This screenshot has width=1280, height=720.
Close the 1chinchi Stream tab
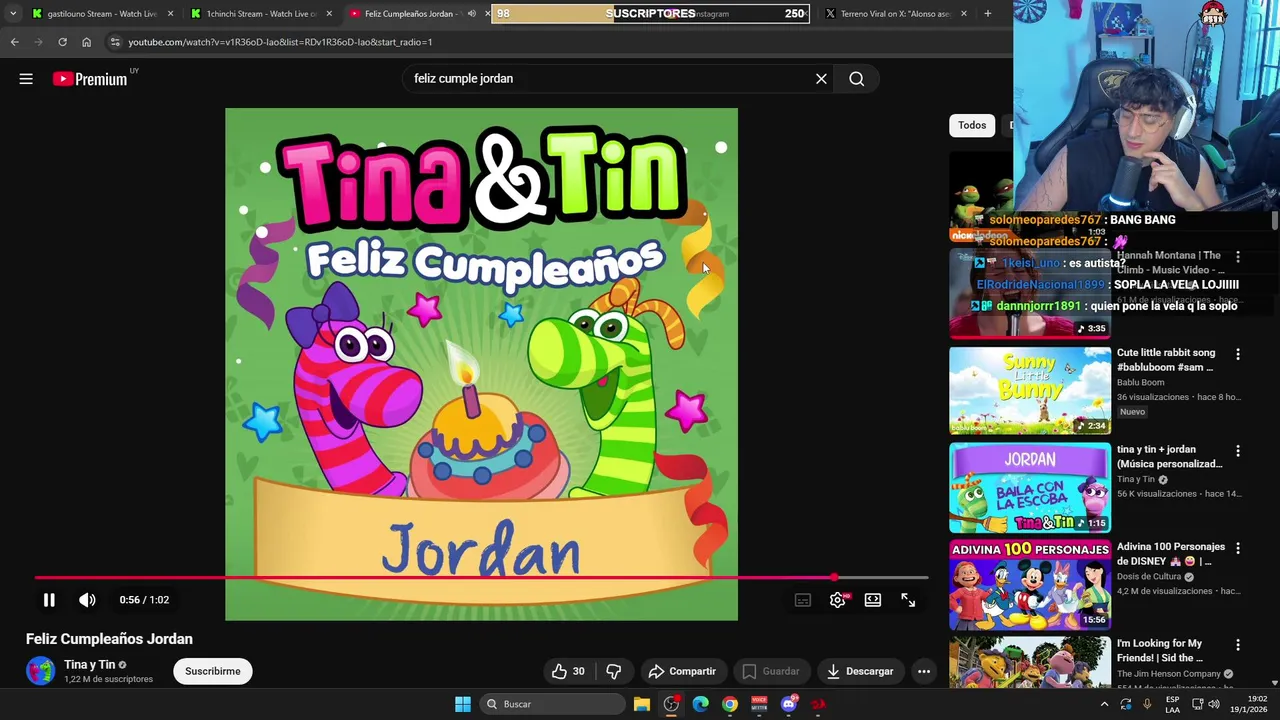[x=329, y=14]
